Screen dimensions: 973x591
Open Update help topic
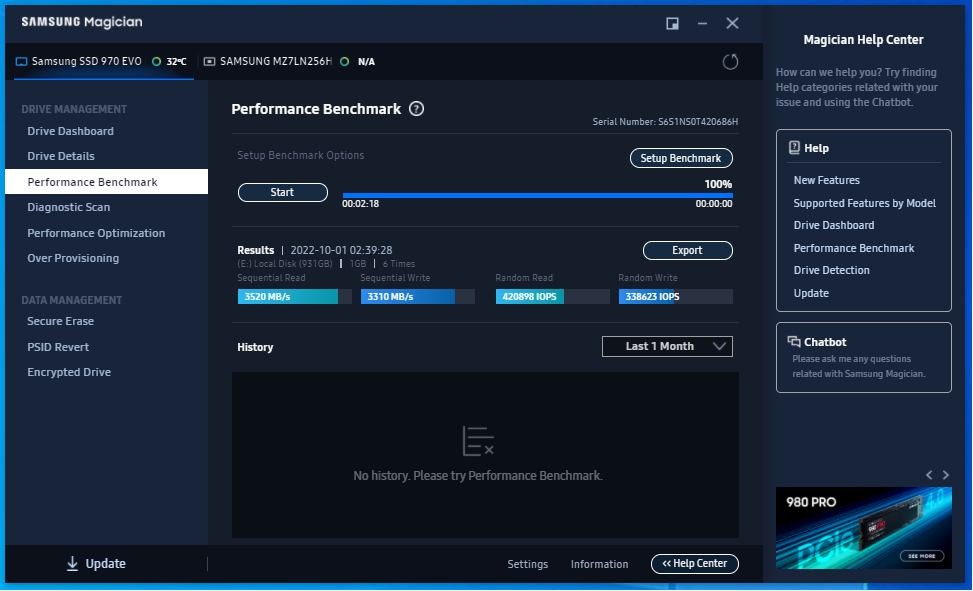coord(811,293)
